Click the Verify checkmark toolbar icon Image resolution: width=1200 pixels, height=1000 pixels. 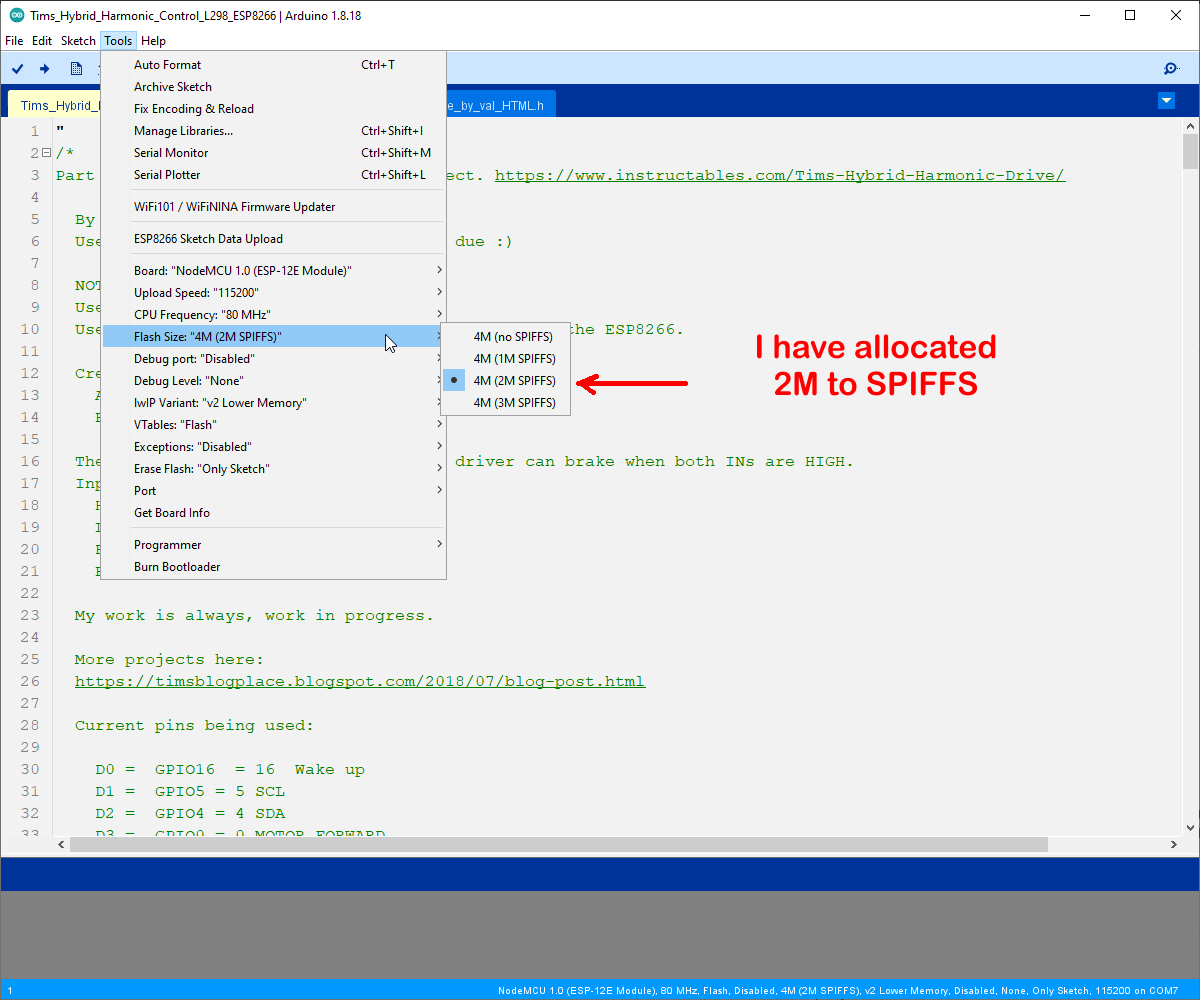(18, 68)
